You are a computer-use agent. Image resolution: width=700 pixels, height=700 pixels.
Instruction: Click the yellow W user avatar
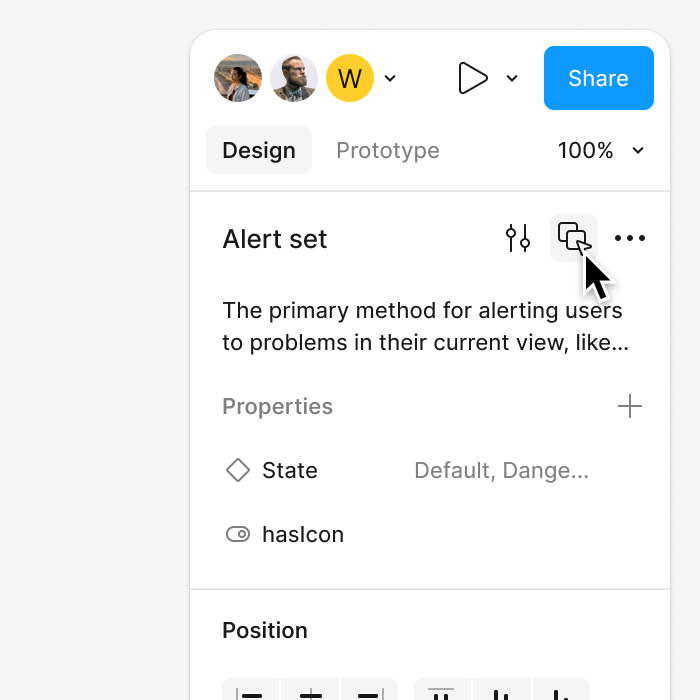click(350, 78)
